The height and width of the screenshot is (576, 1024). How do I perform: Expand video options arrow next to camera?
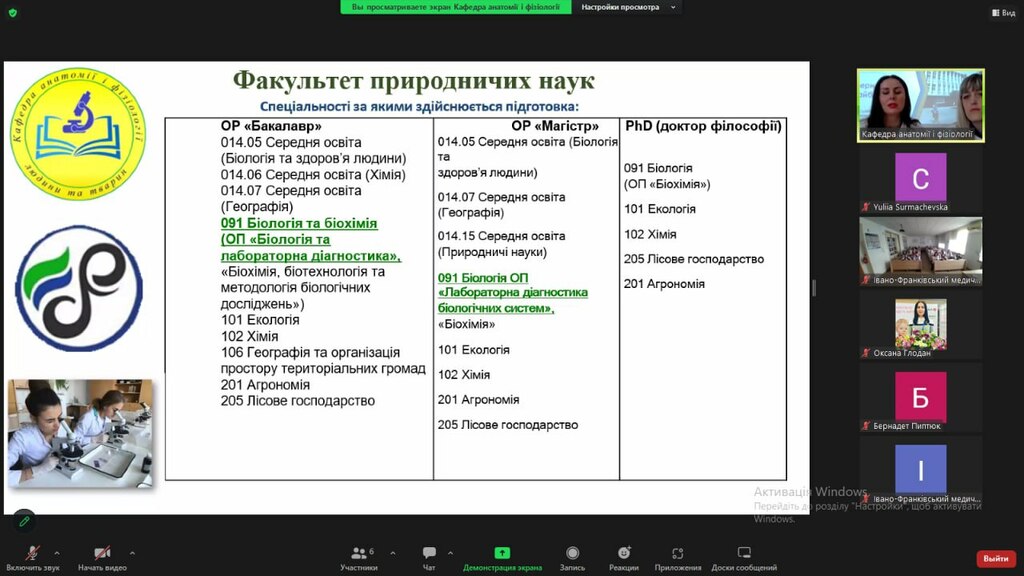[x=132, y=552]
